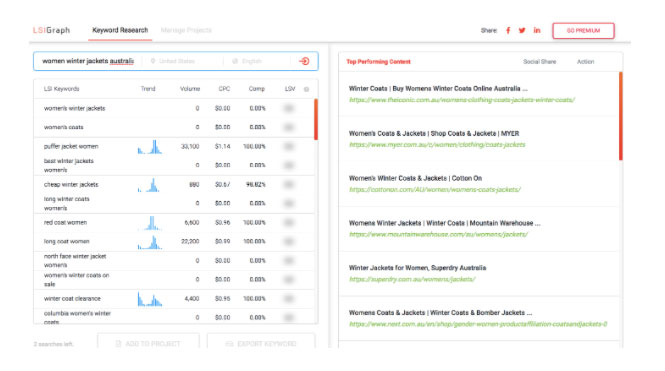Open the Manage Projects tab

(186, 31)
